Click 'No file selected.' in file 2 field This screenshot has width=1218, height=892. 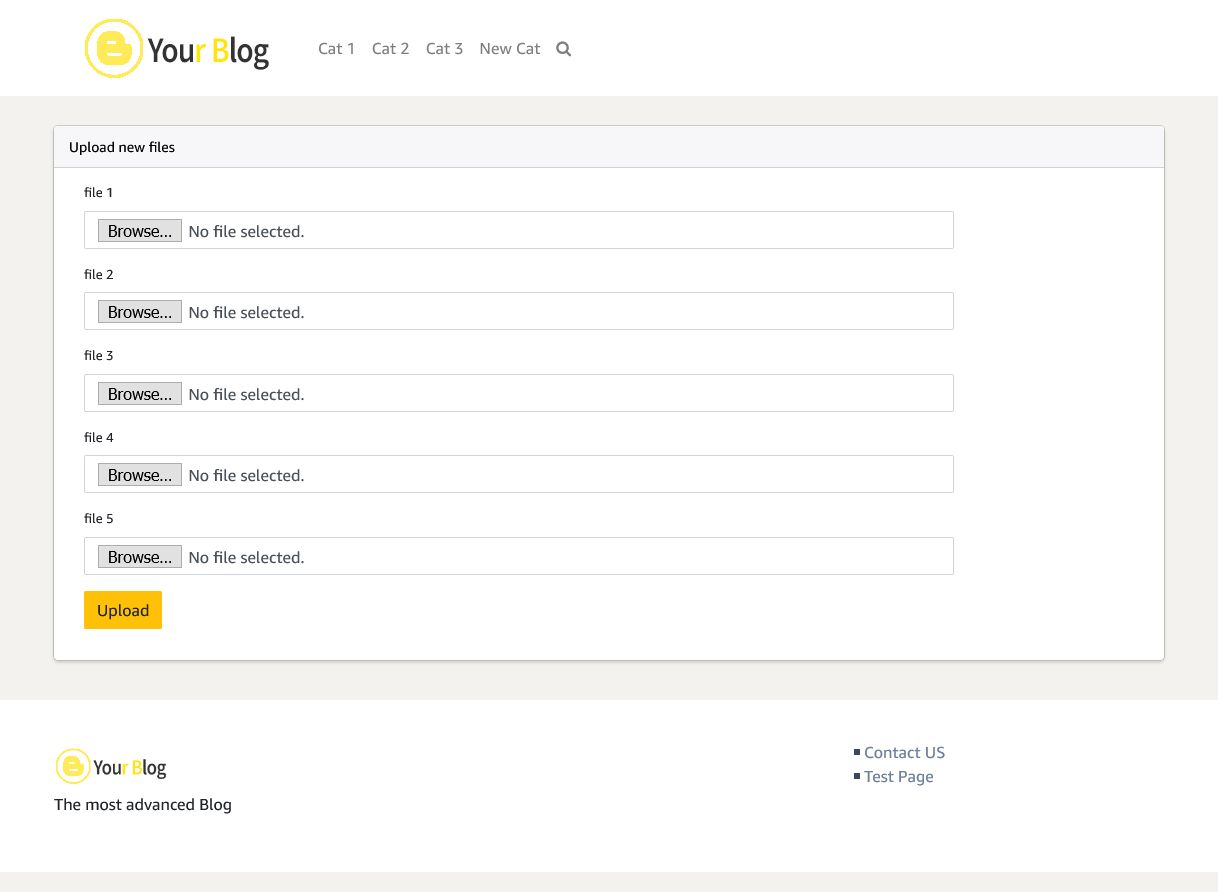246,312
